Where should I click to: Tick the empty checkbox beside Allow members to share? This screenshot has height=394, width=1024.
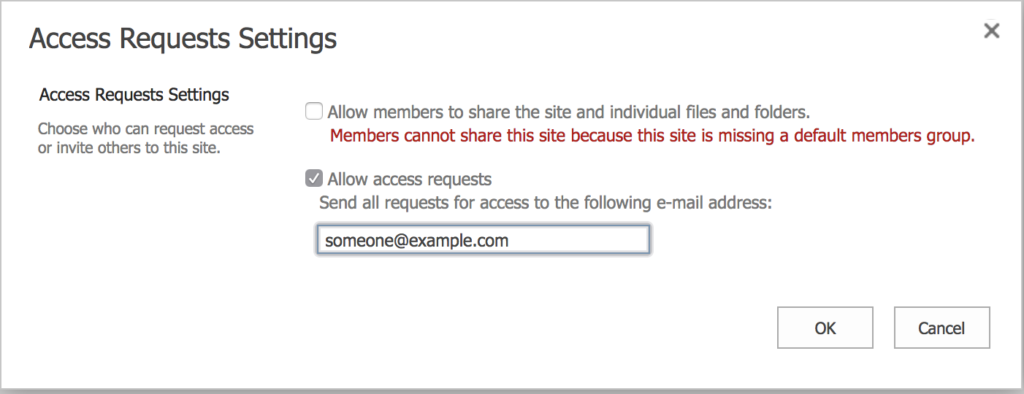pyautogui.click(x=314, y=112)
